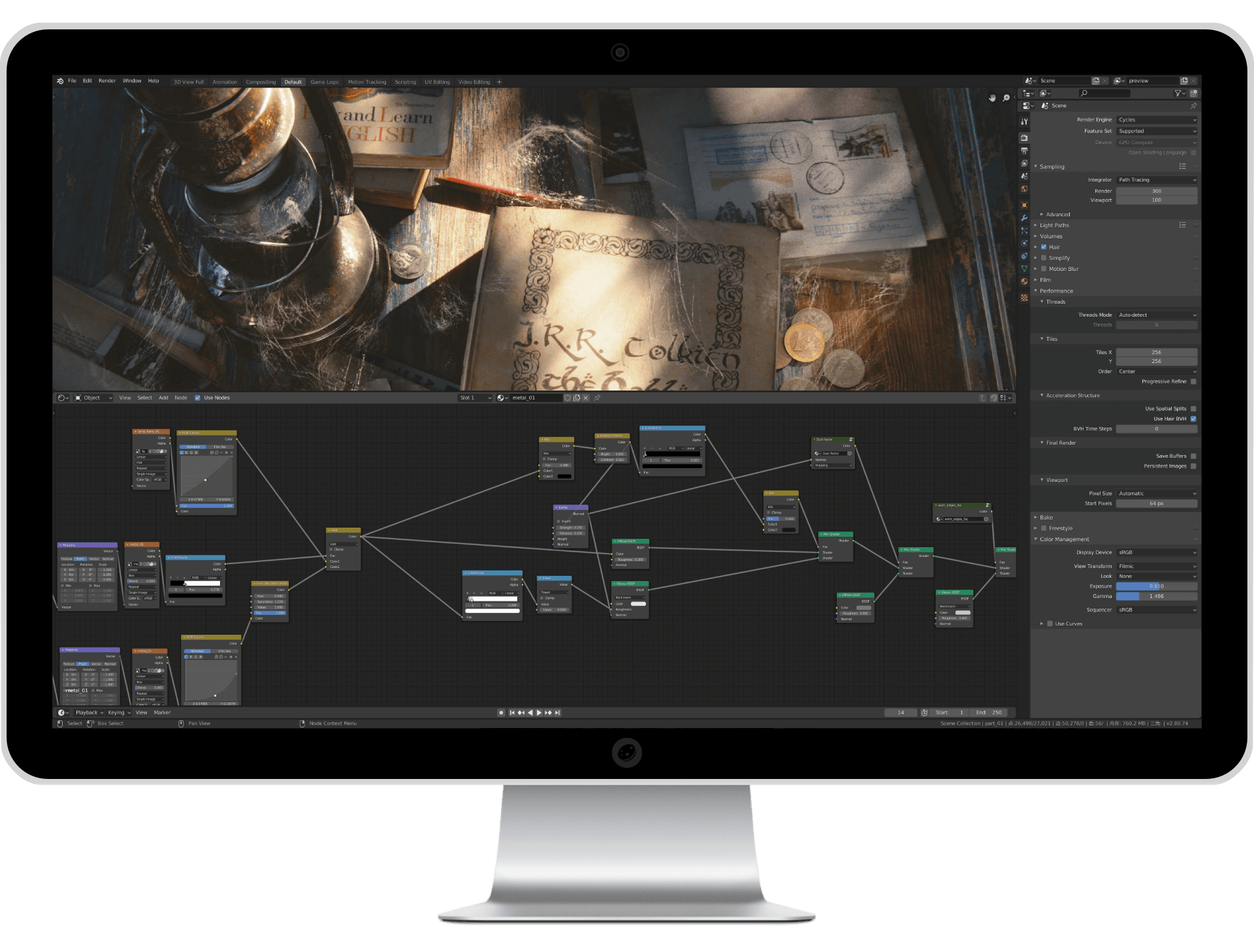Enable the Motion Blur checkbox
1254x952 pixels.
(1044, 269)
